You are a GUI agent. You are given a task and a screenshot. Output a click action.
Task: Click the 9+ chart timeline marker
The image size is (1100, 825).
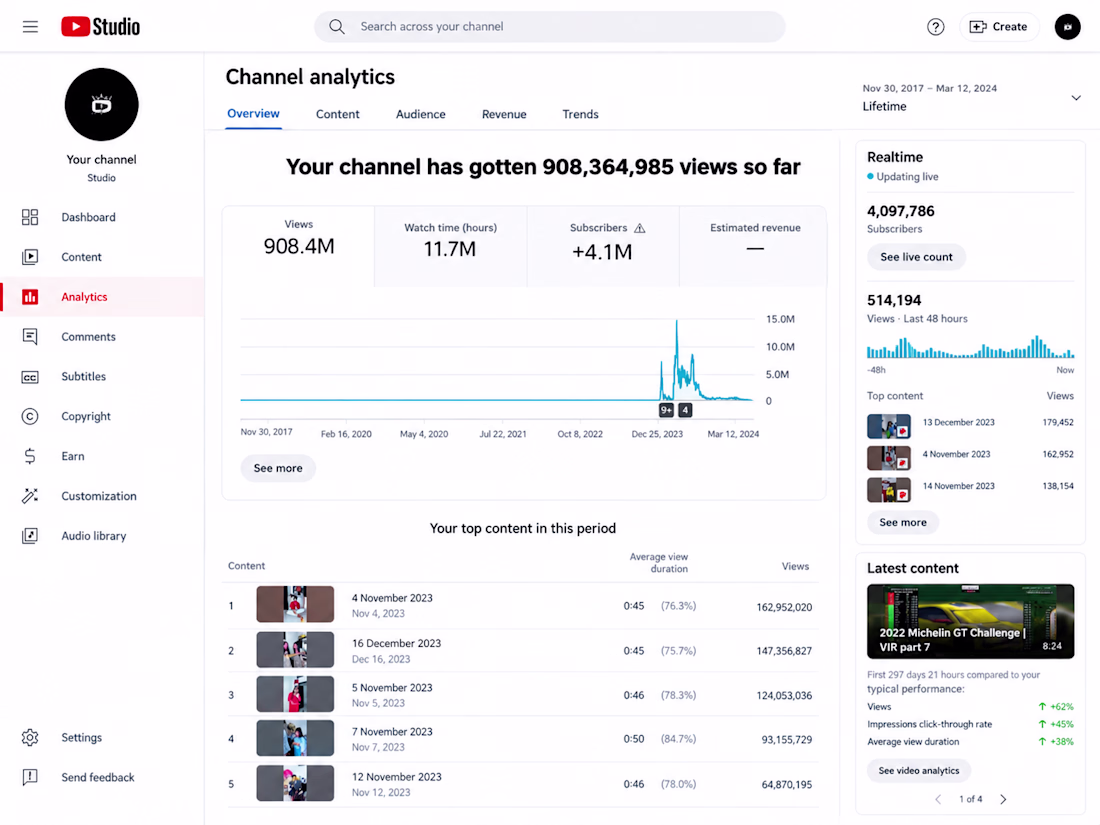666,410
